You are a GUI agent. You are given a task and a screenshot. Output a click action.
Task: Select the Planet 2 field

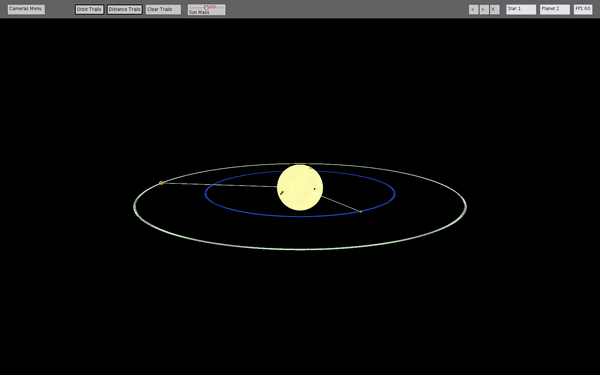pyautogui.click(x=555, y=10)
